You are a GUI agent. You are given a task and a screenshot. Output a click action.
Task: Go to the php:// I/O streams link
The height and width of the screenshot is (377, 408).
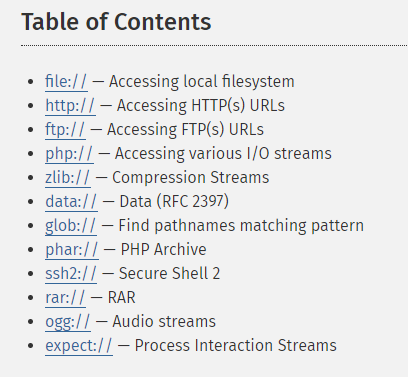click(69, 154)
